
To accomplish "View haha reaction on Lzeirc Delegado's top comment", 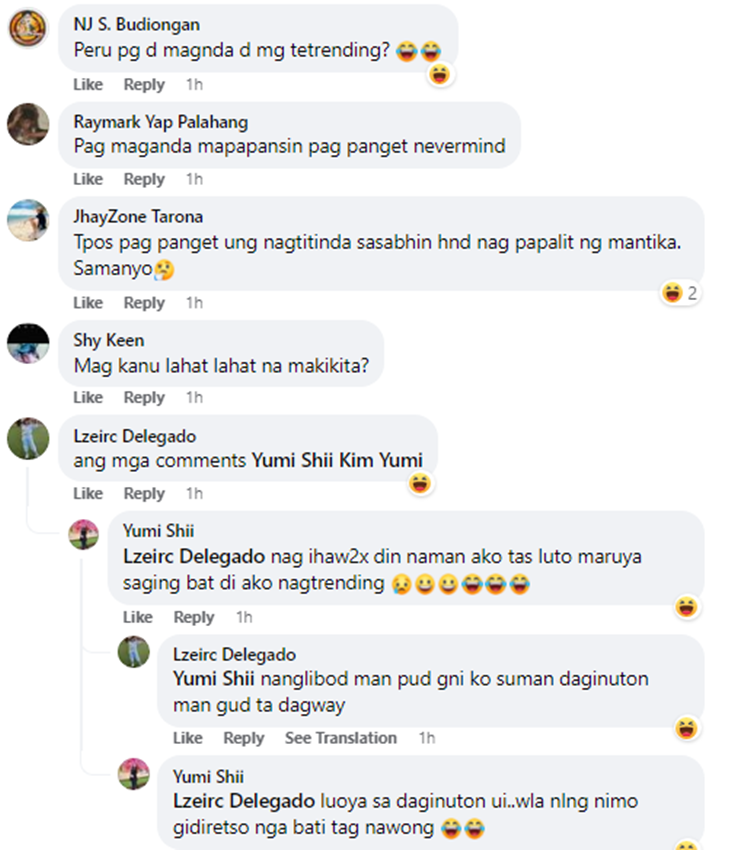I will (x=421, y=483).
